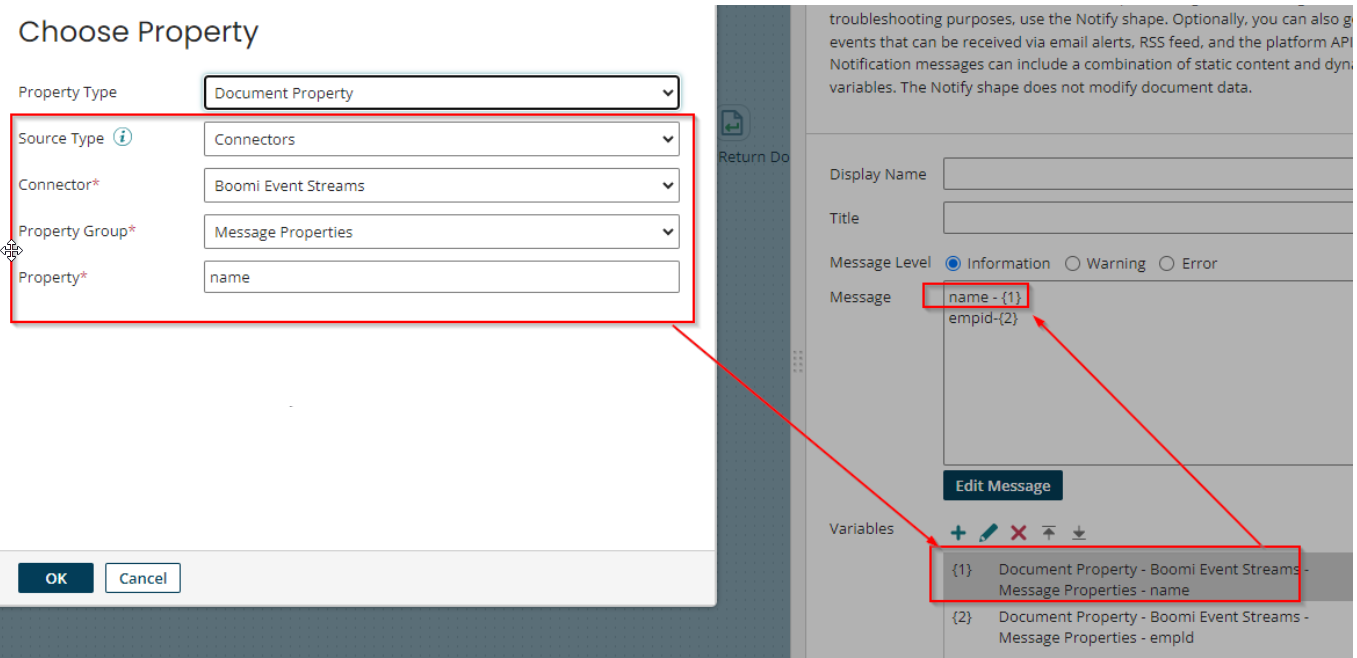1357x658 pixels.
Task: Move variable down with arrow icon
Action: pos(1079,533)
